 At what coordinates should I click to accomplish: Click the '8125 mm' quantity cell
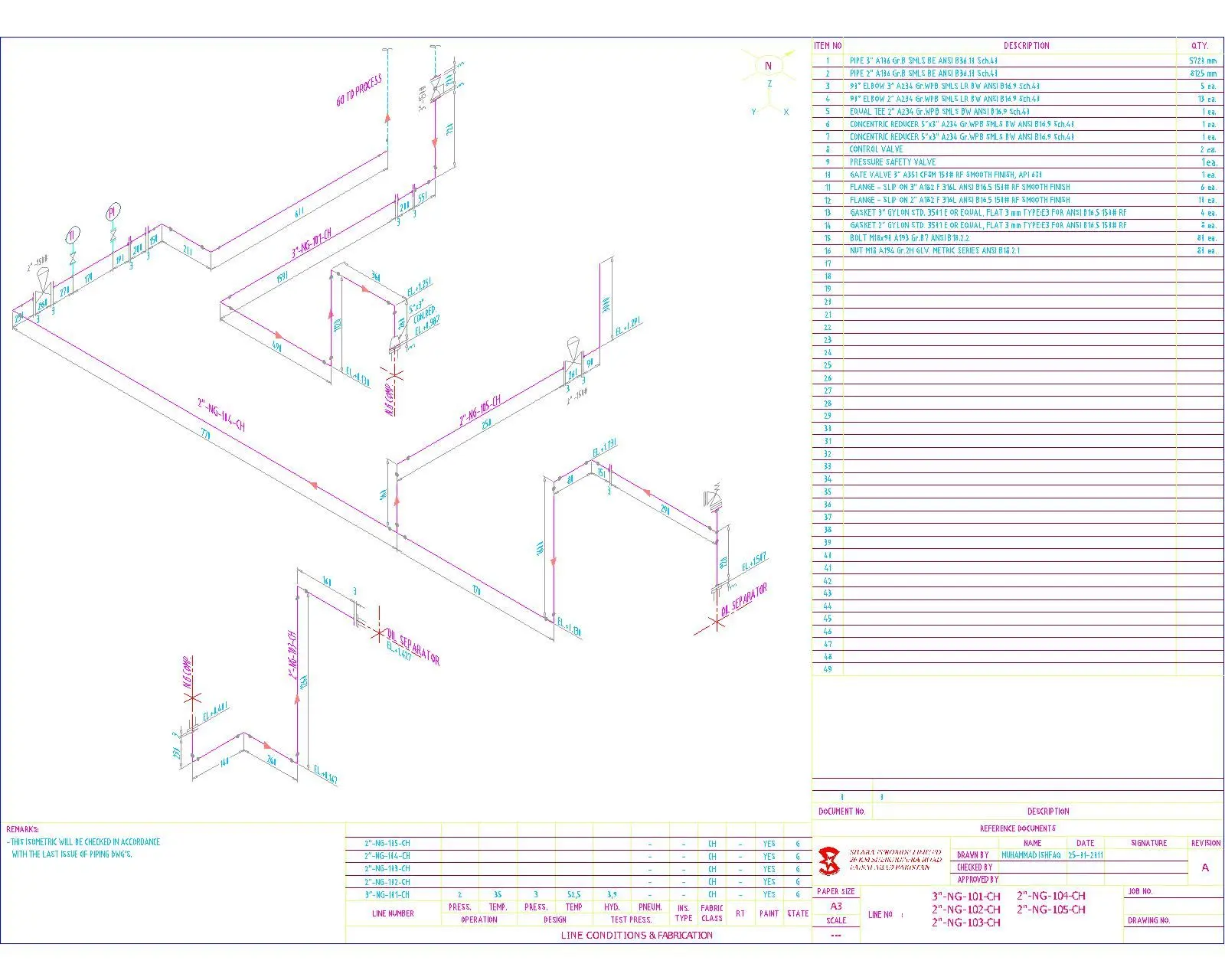(1203, 73)
